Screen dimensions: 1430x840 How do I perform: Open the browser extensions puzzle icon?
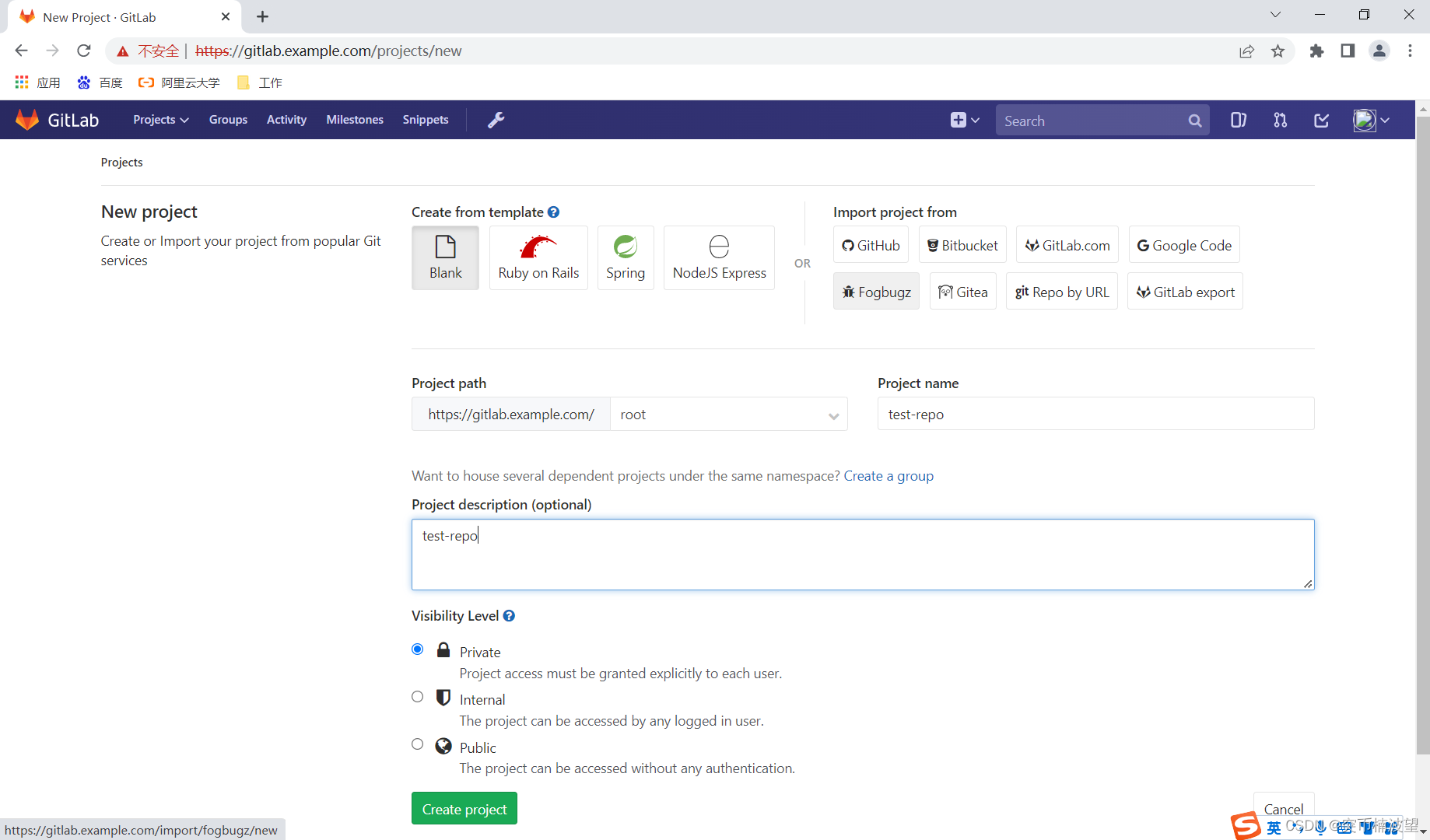pyautogui.click(x=1316, y=51)
